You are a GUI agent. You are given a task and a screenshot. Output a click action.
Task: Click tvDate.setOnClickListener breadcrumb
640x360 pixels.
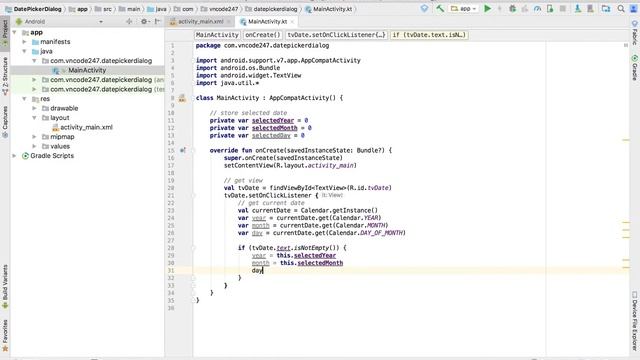click(336, 35)
